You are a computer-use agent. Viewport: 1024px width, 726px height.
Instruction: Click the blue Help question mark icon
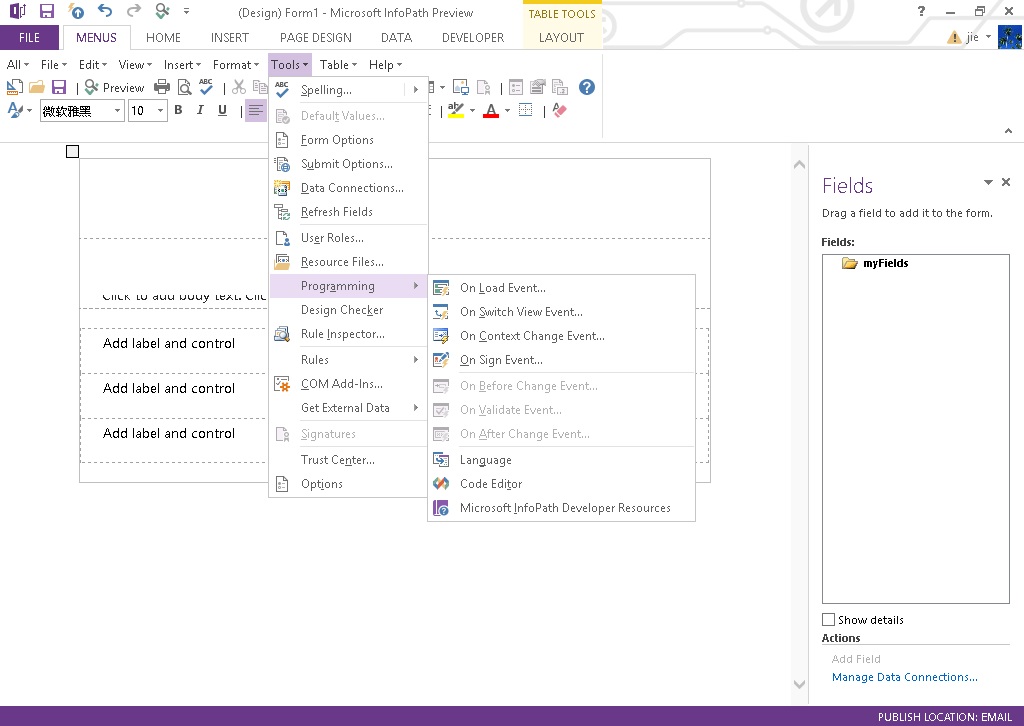click(587, 88)
